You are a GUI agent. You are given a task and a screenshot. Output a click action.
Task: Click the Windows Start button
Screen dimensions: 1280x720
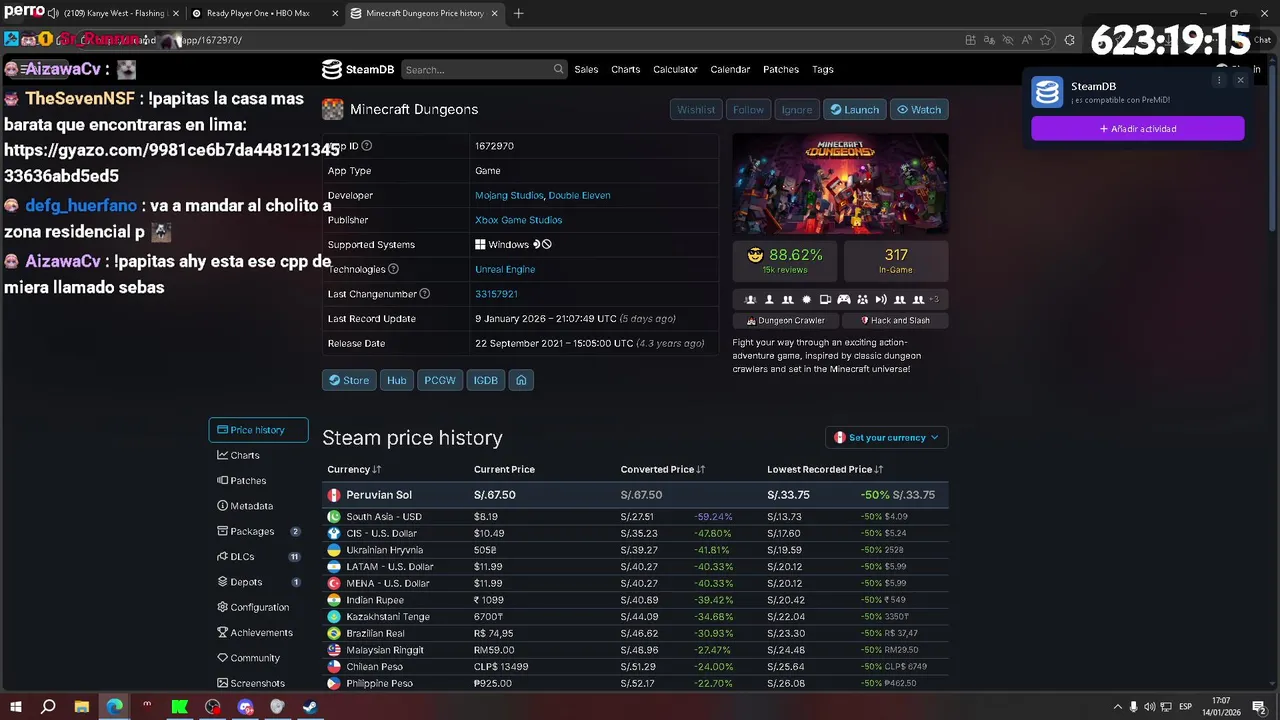pos(16,707)
